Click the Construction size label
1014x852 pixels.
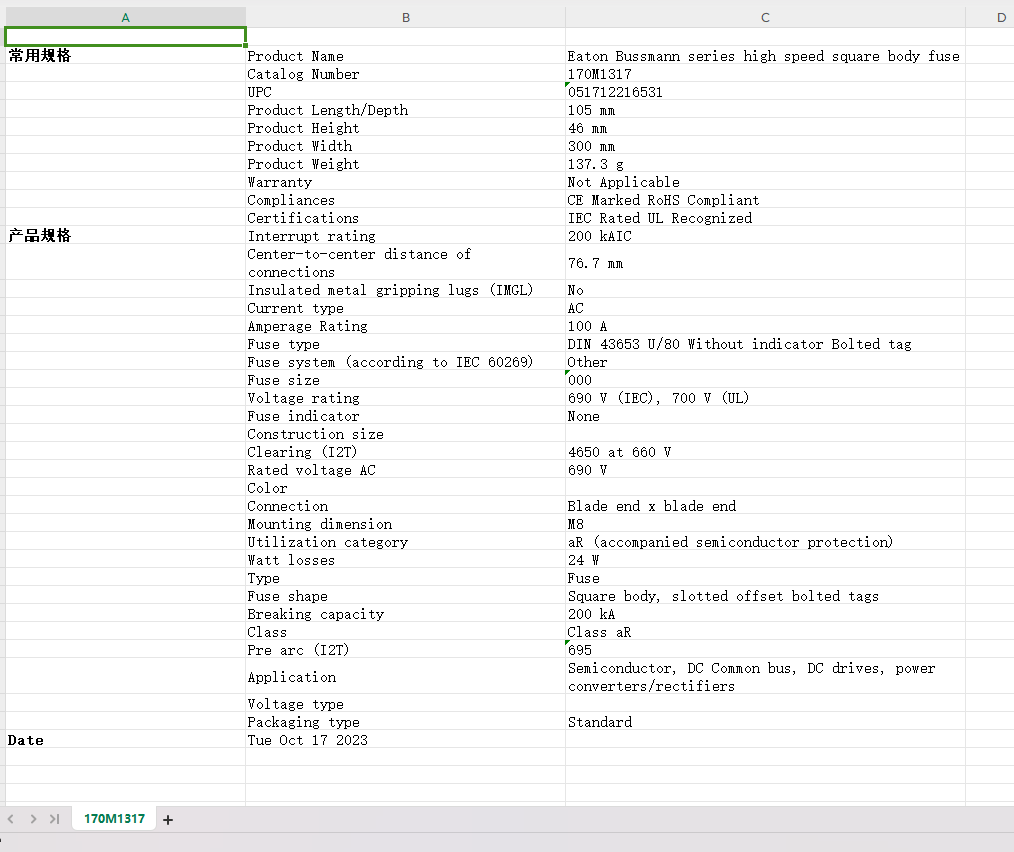point(405,433)
